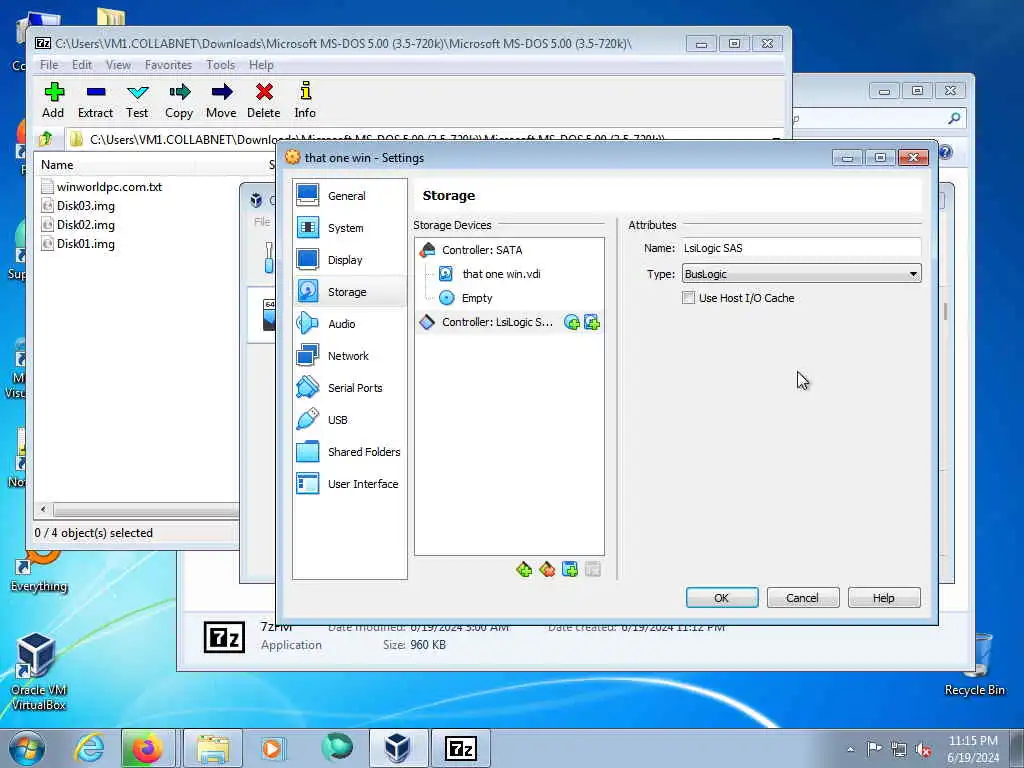Open the Audio settings category
The height and width of the screenshot is (768, 1024).
tap(349, 324)
